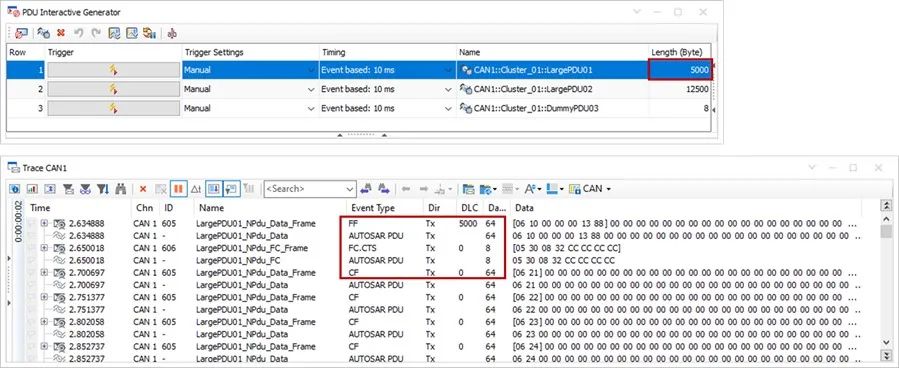Click the Length value 12500
Image resolution: width=899 pixels, height=368 pixels.
click(697, 89)
